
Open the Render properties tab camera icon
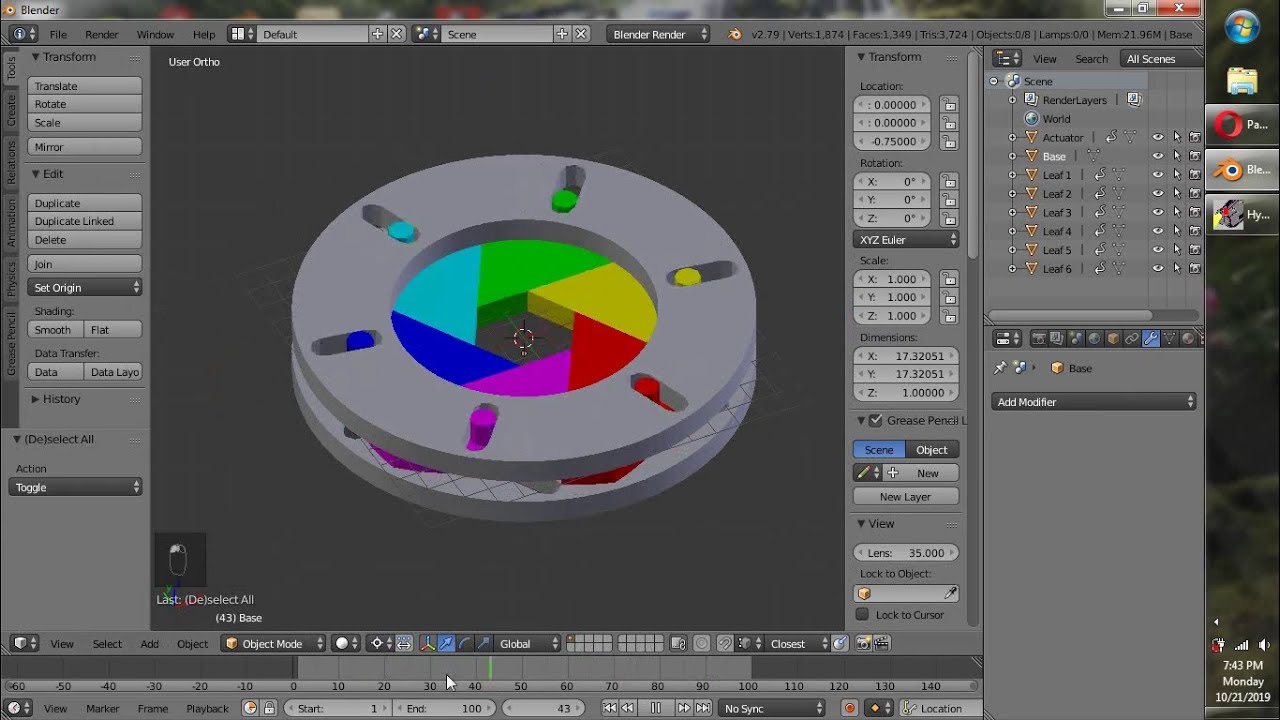tap(1039, 338)
